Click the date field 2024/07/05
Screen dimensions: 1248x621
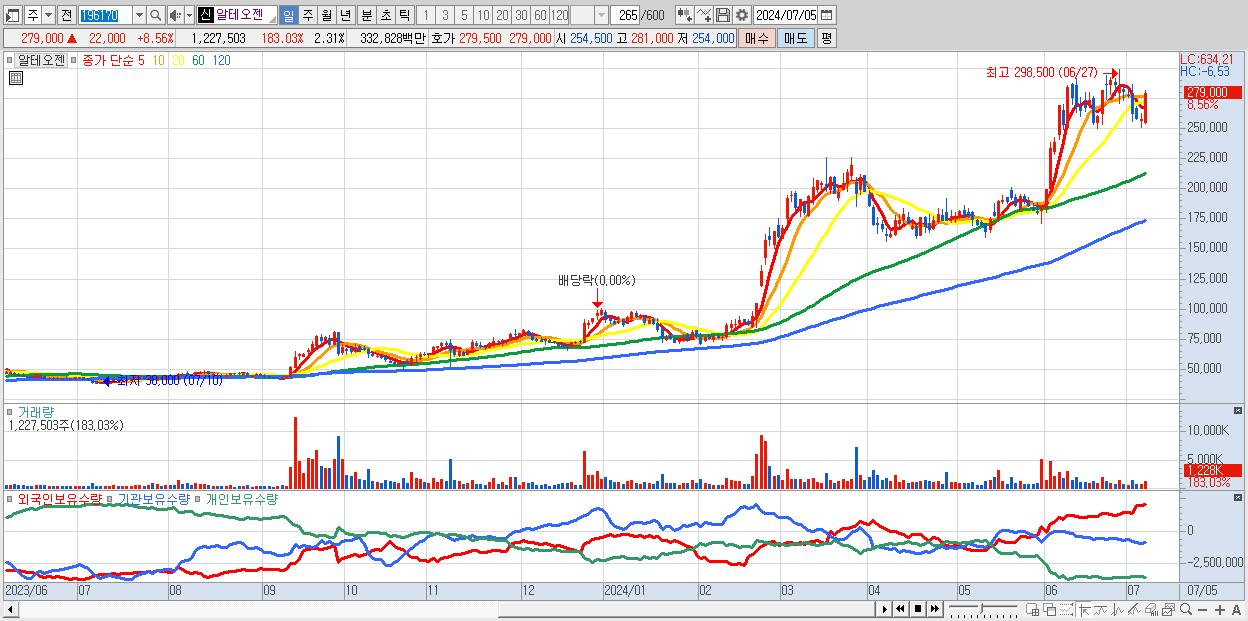pyautogui.click(x=785, y=15)
